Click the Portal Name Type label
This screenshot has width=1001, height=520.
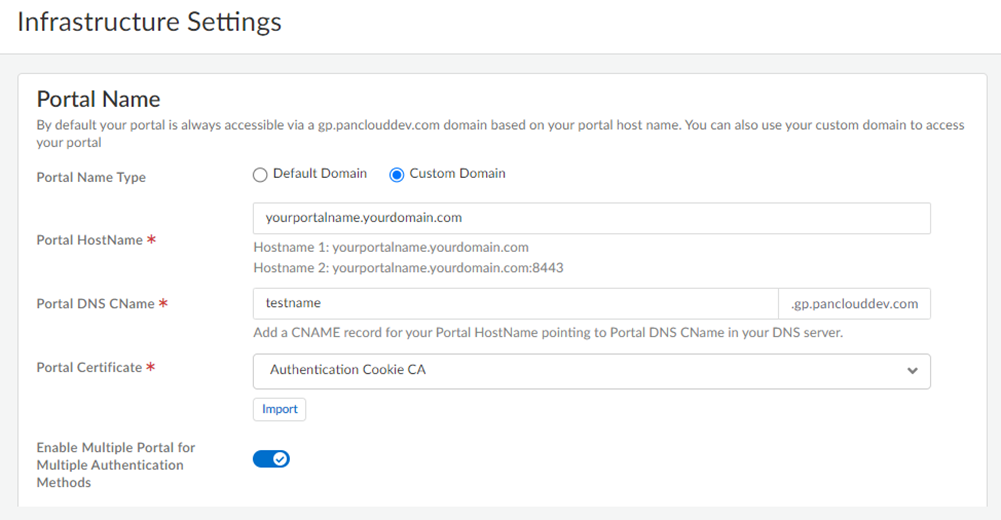coord(91,178)
